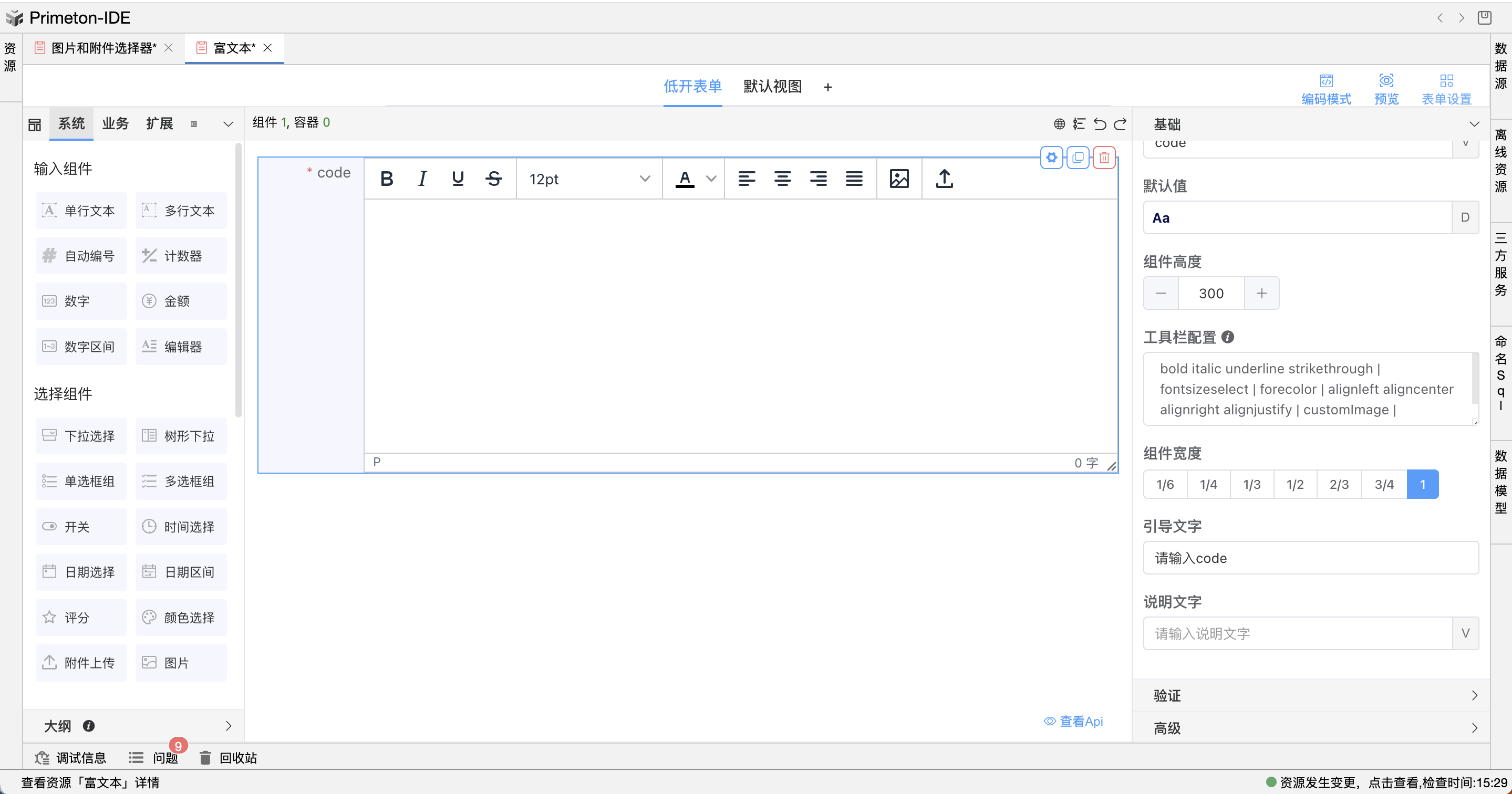This screenshot has height=794, width=1512.
Task: Delete the component with red trash icon
Action: coord(1103,157)
